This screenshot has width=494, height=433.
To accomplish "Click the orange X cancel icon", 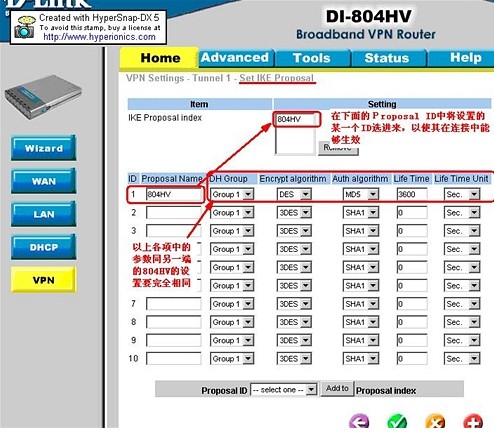I will [x=435, y=421].
